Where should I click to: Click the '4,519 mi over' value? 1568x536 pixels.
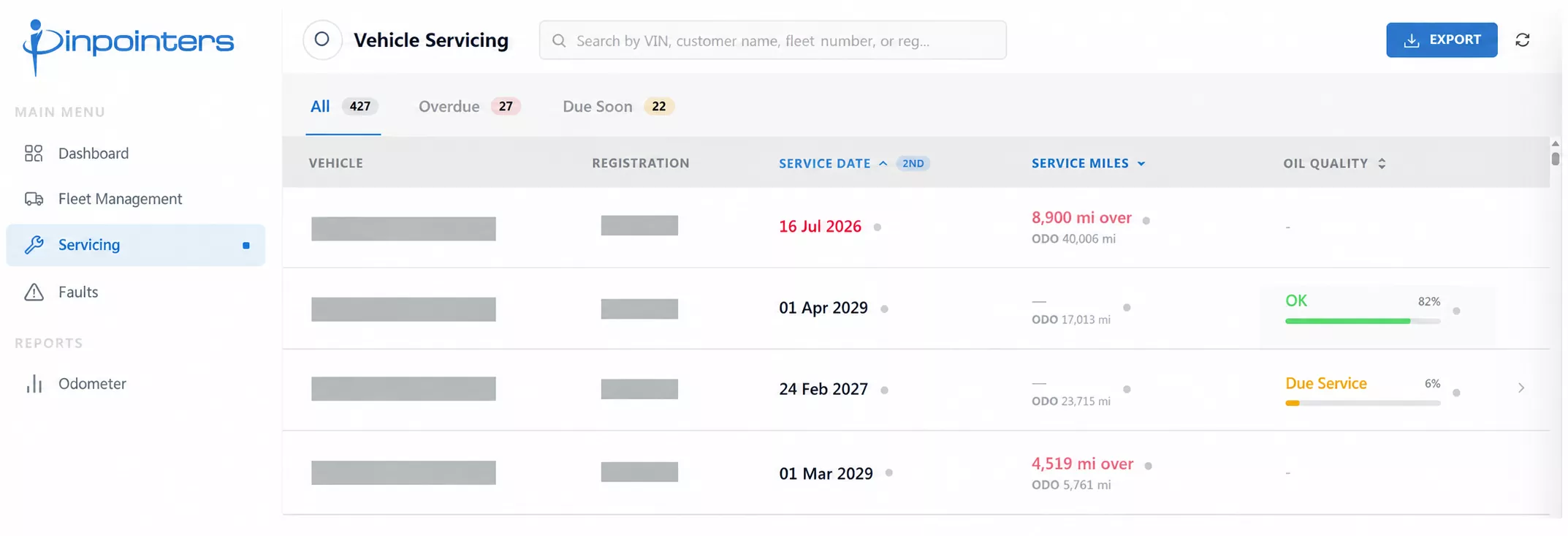tap(1083, 464)
